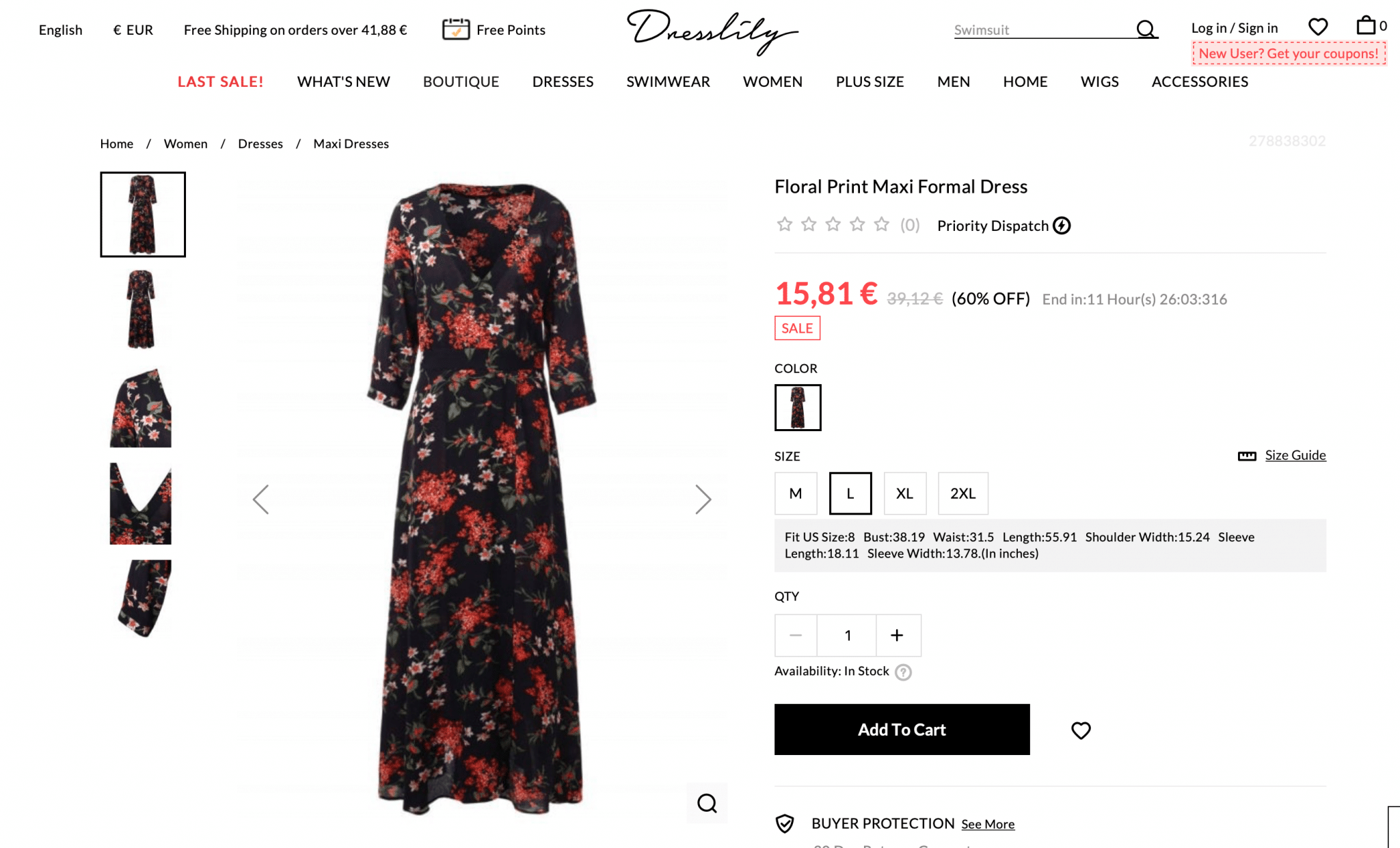Zoom the product image with magnifier
The image size is (1400, 848).
pos(707,803)
